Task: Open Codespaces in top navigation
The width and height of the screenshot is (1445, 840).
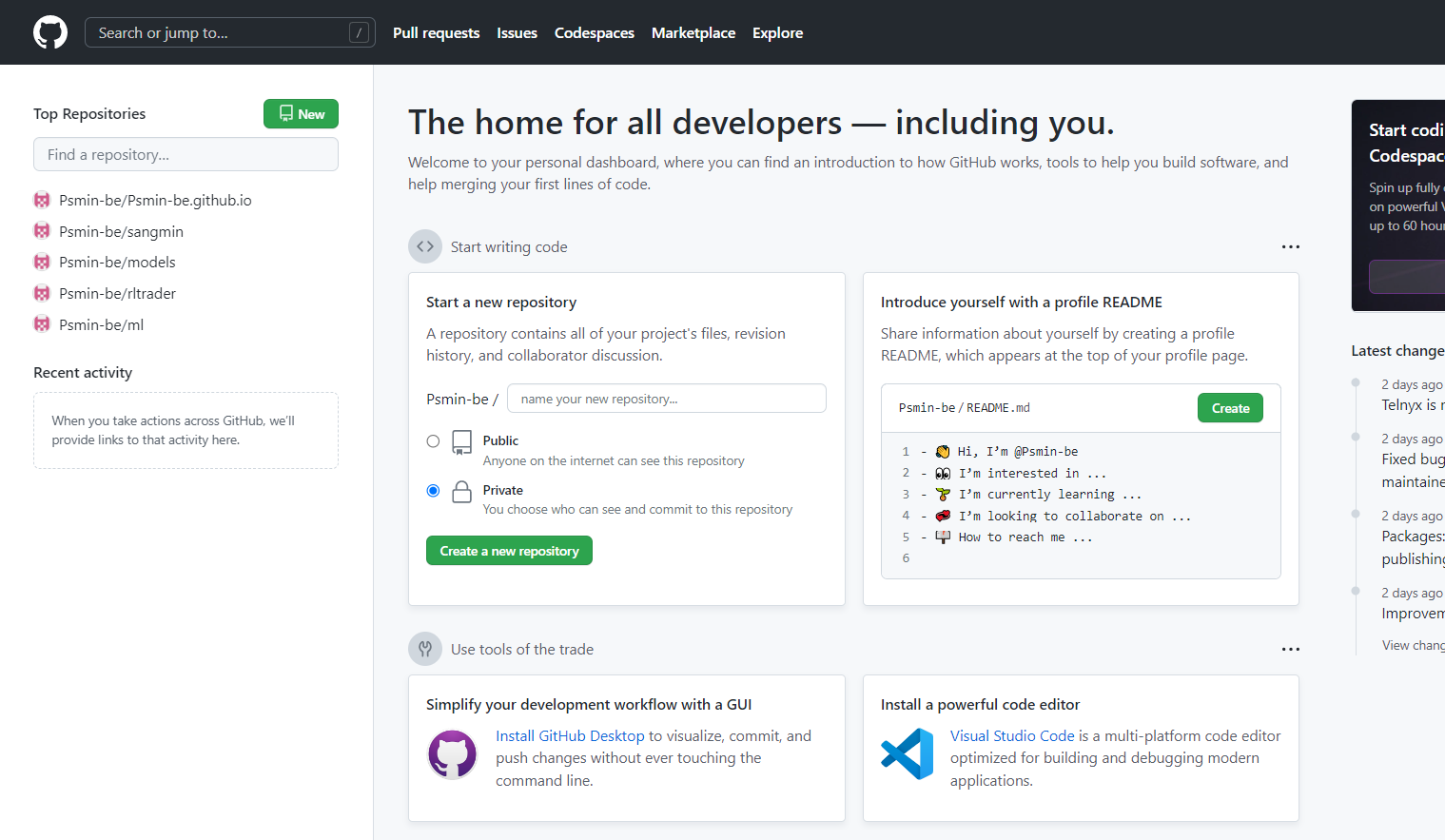Action: [x=595, y=32]
